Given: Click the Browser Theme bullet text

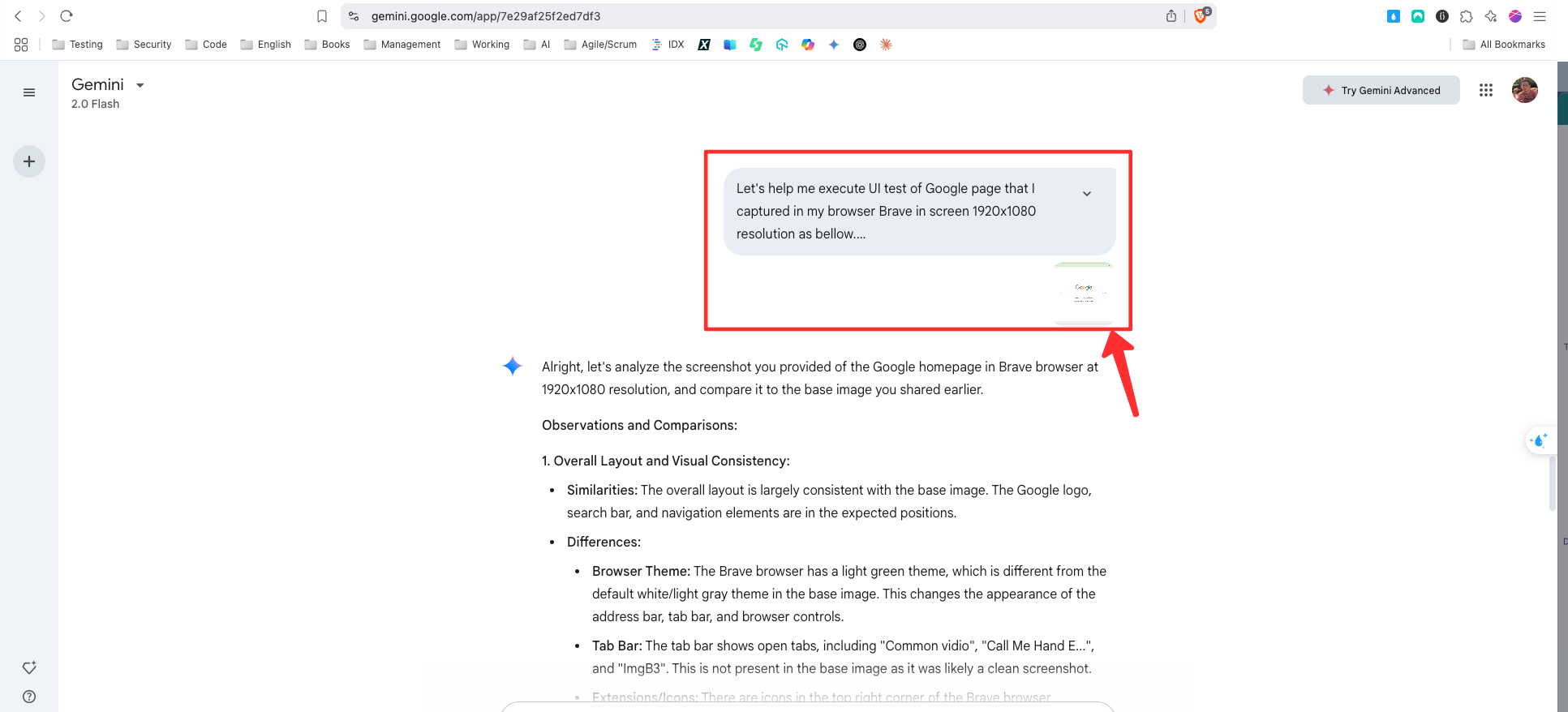Looking at the screenshot, I should pos(848,594).
